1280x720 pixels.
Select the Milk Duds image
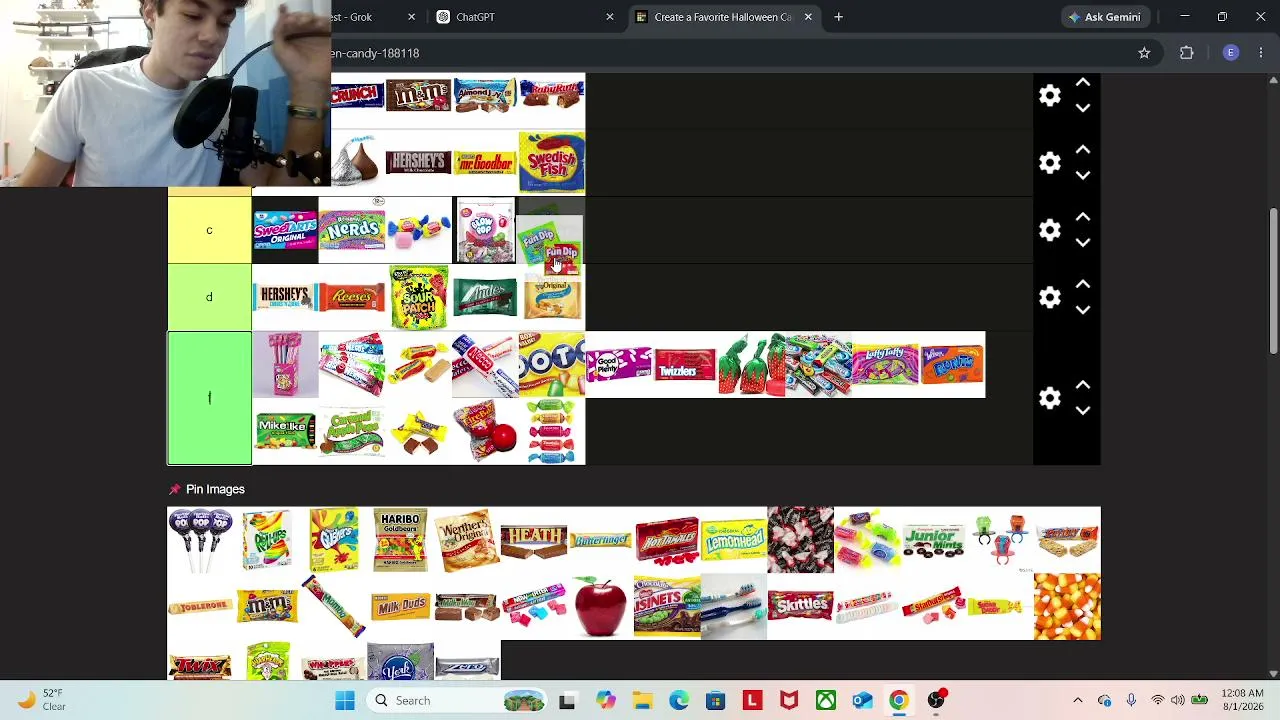[400, 606]
